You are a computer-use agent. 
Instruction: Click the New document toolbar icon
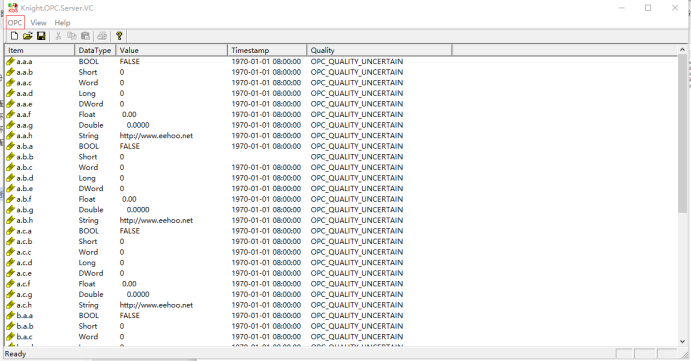14,36
